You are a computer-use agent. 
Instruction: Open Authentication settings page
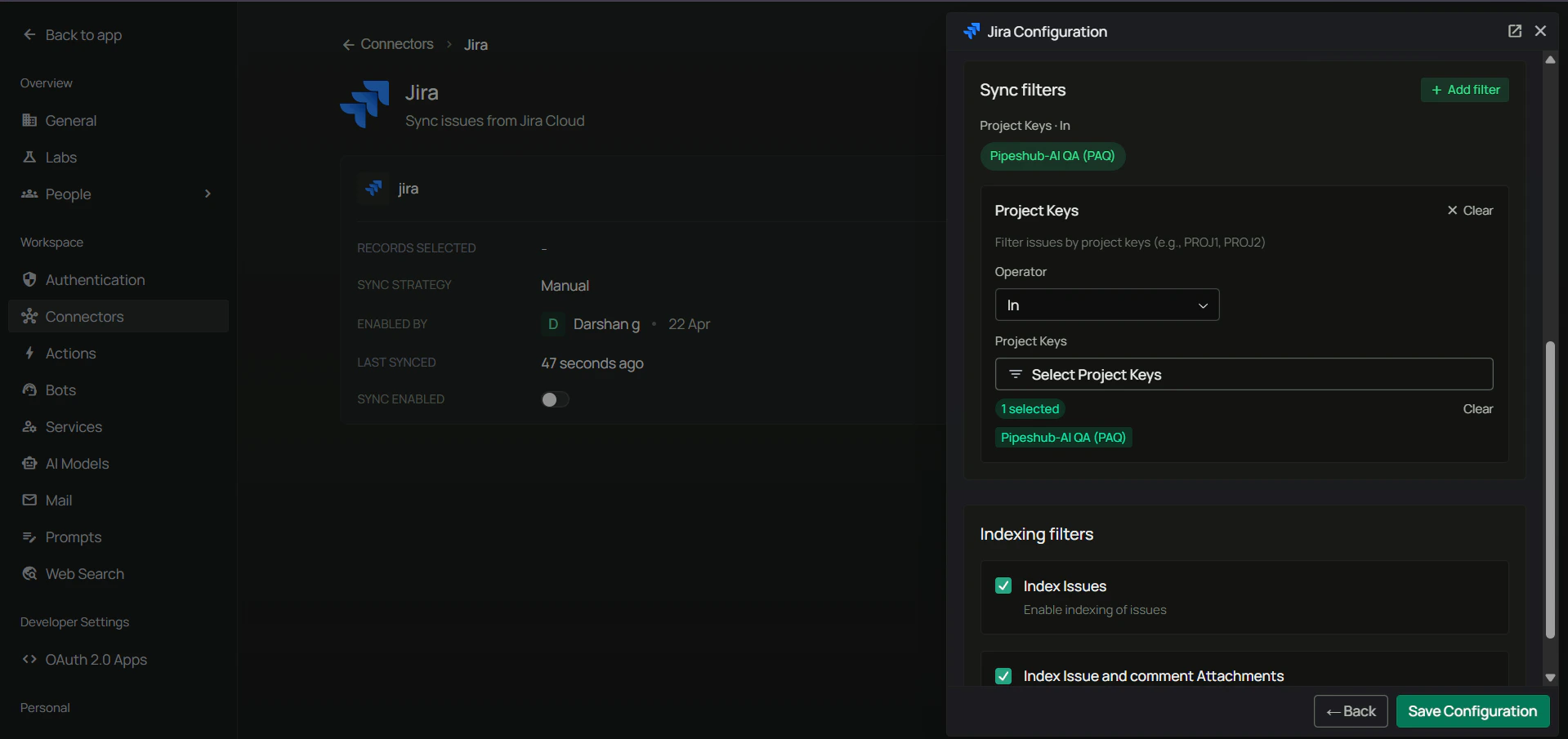point(118,279)
